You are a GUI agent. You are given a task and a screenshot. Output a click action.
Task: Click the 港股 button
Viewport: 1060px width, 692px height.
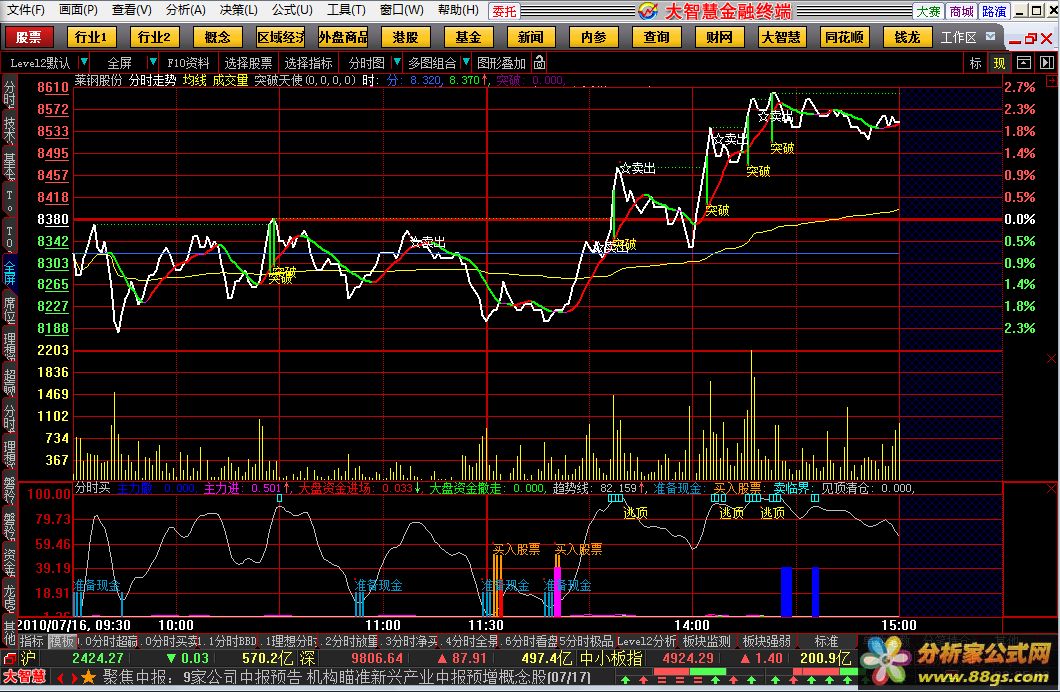[x=406, y=37]
